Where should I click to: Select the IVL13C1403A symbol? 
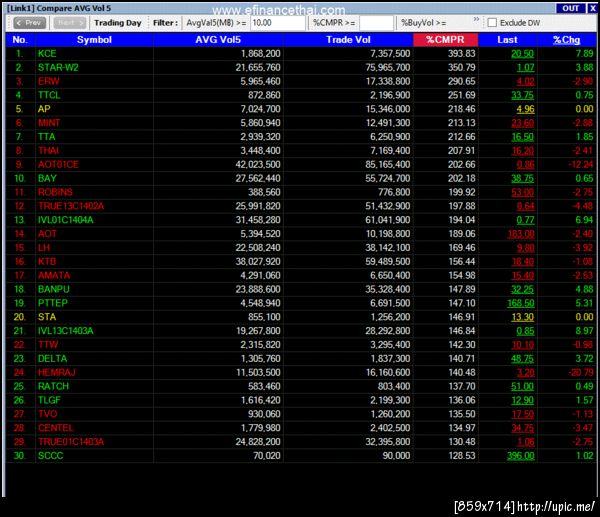[65, 331]
